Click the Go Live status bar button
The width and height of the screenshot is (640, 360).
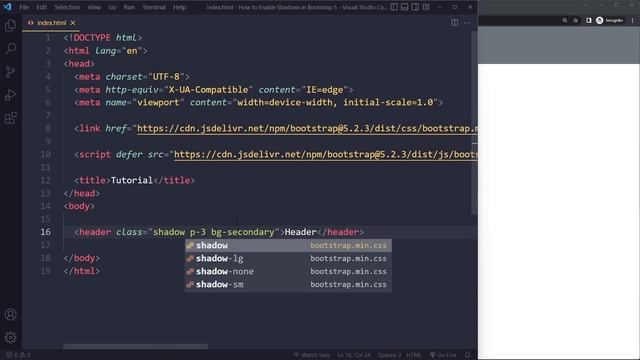[x=443, y=355]
